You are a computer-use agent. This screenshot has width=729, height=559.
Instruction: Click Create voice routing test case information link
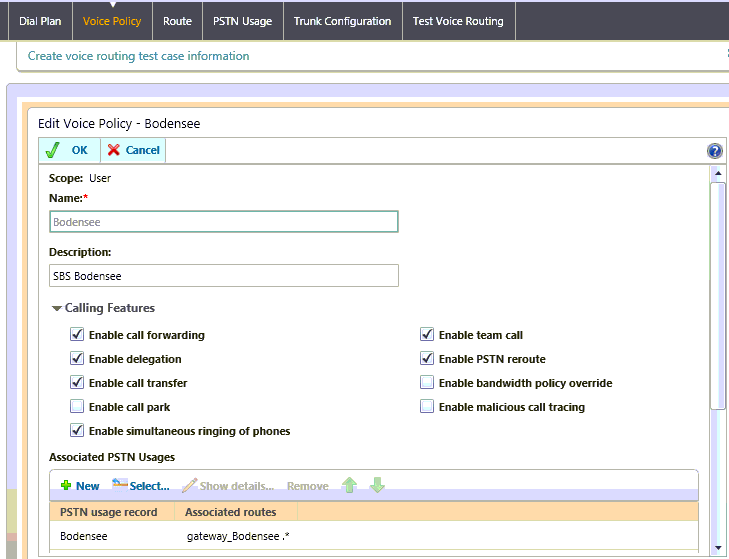pos(139,56)
